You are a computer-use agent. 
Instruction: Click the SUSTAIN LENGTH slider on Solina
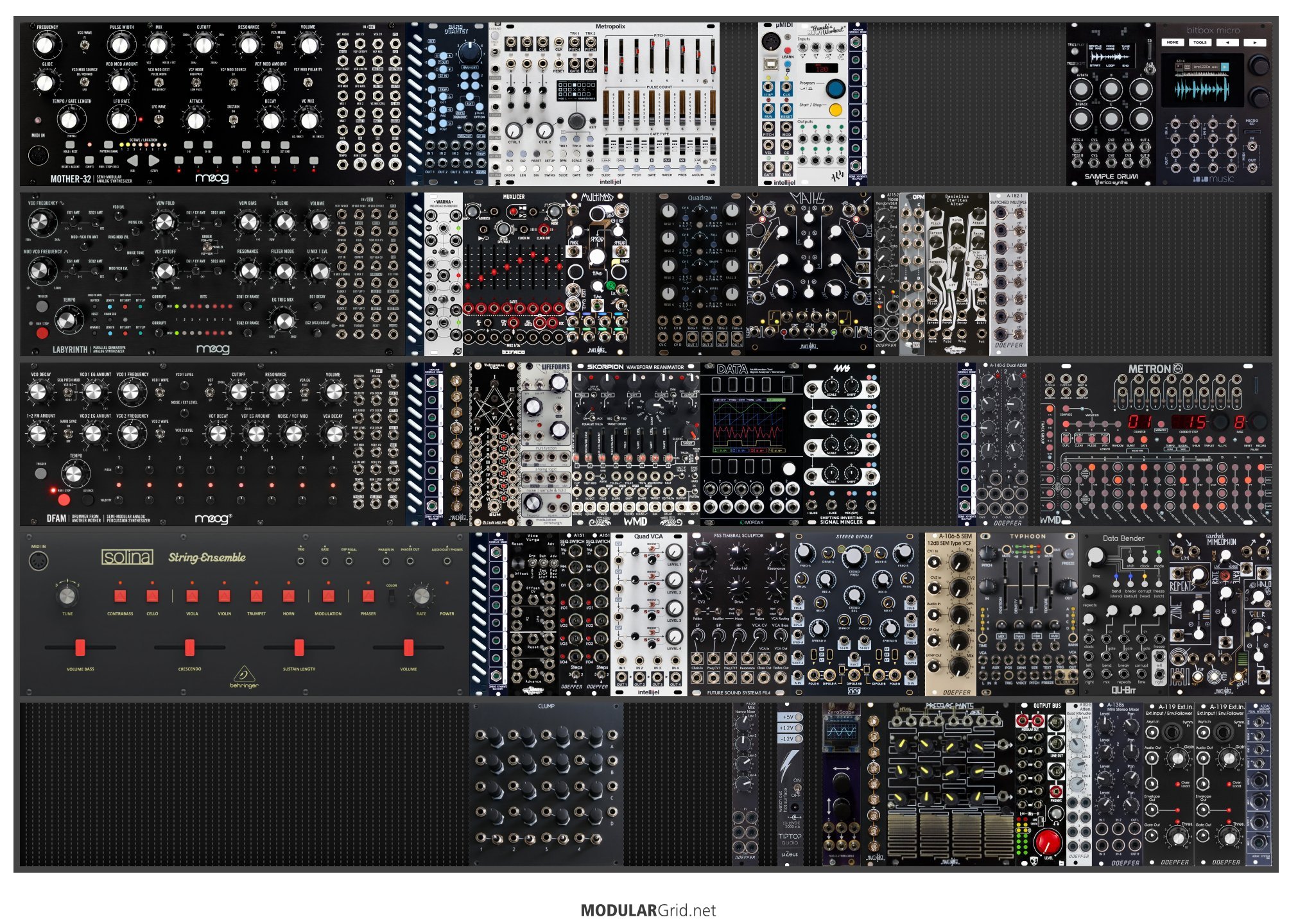[299, 647]
